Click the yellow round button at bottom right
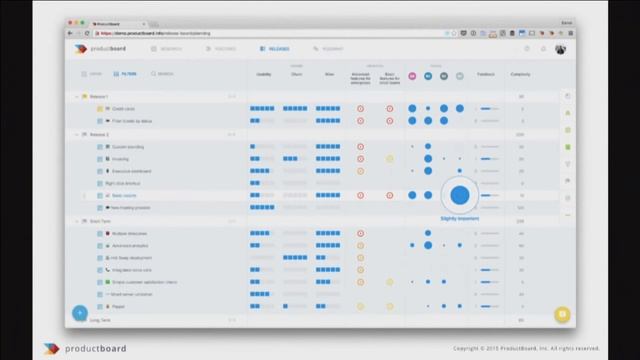This screenshot has width=640, height=360. pyautogui.click(x=562, y=314)
